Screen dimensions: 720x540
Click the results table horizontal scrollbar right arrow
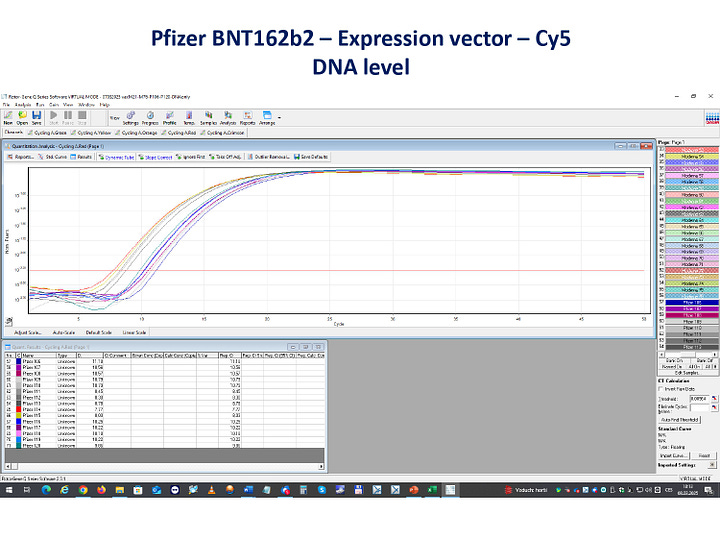point(321,467)
